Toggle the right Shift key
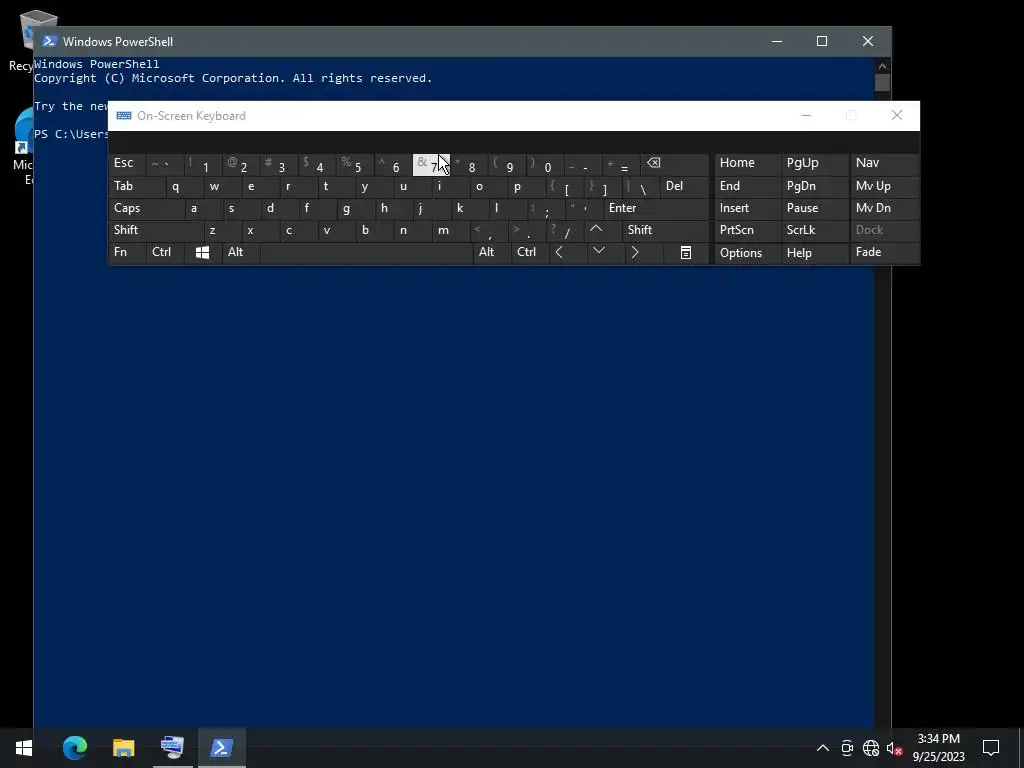 coord(666,230)
